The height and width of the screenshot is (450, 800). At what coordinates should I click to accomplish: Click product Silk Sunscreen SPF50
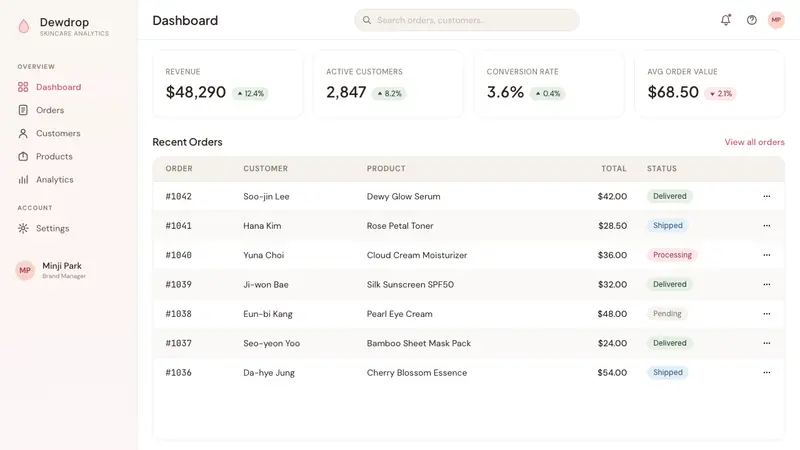click(410, 284)
